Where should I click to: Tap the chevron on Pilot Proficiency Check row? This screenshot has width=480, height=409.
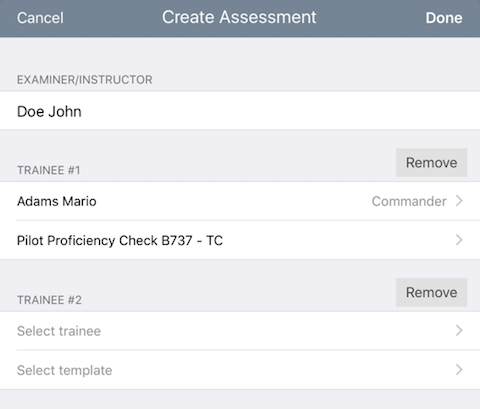459,240
